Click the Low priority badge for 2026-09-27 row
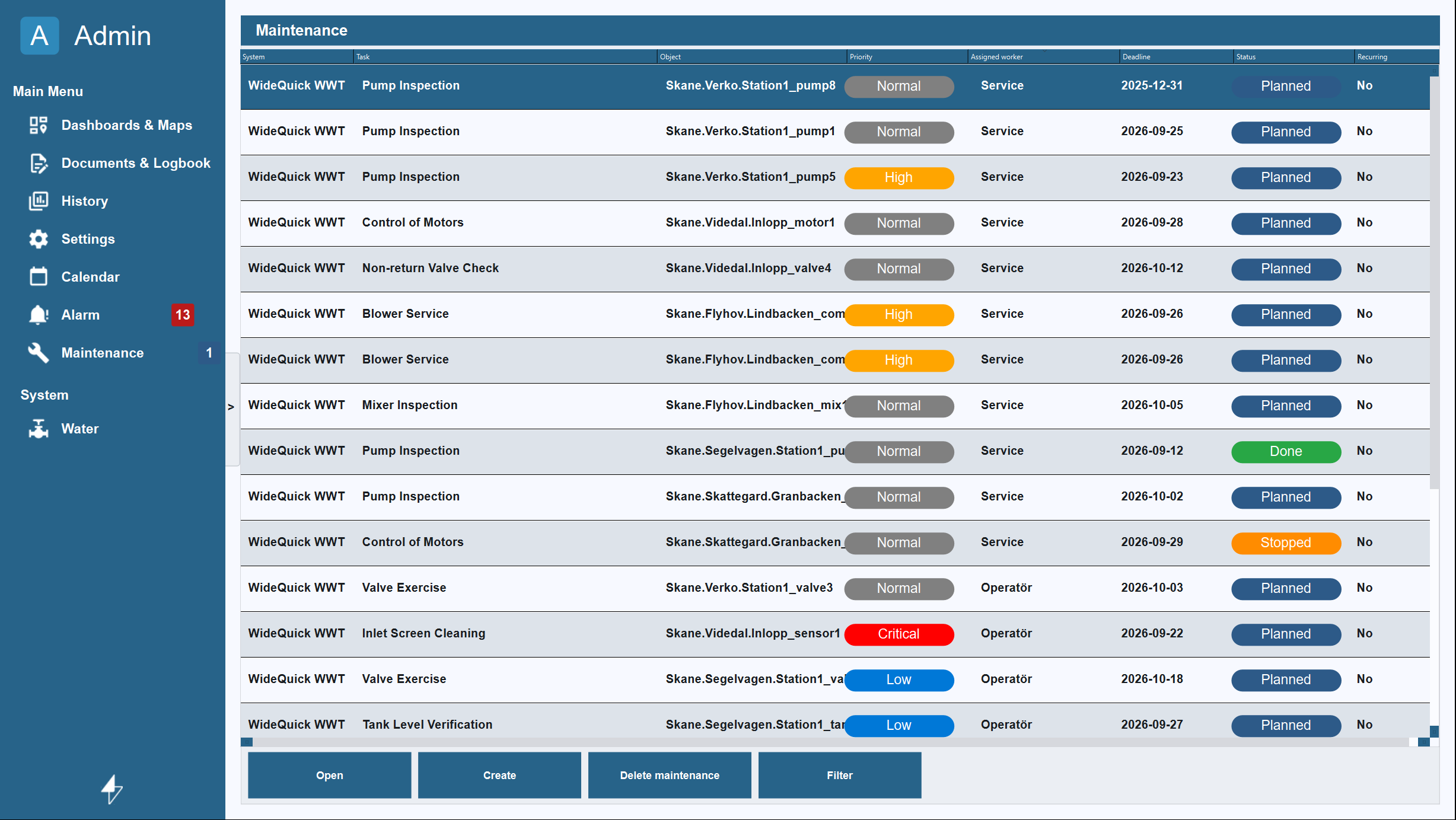The image size is (1456, 820). click(899, 725)
